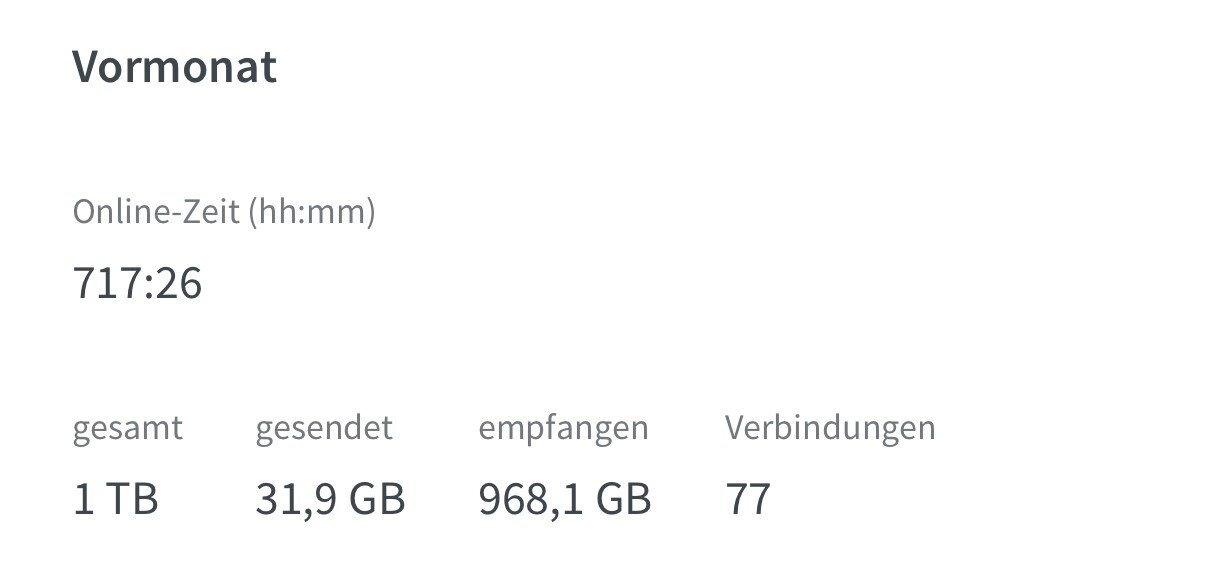Click the Vormonat section heading

(x=174, y=67)
